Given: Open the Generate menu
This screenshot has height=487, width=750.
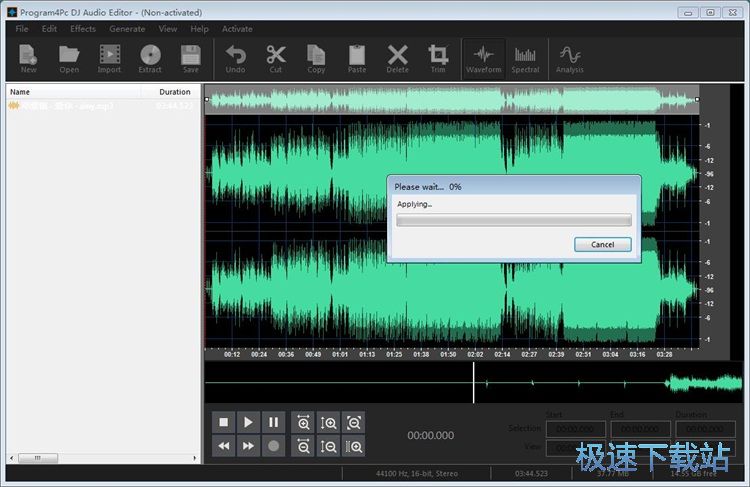Looking at the screenshot, I should pyautogui.click(x=127, y=29).
